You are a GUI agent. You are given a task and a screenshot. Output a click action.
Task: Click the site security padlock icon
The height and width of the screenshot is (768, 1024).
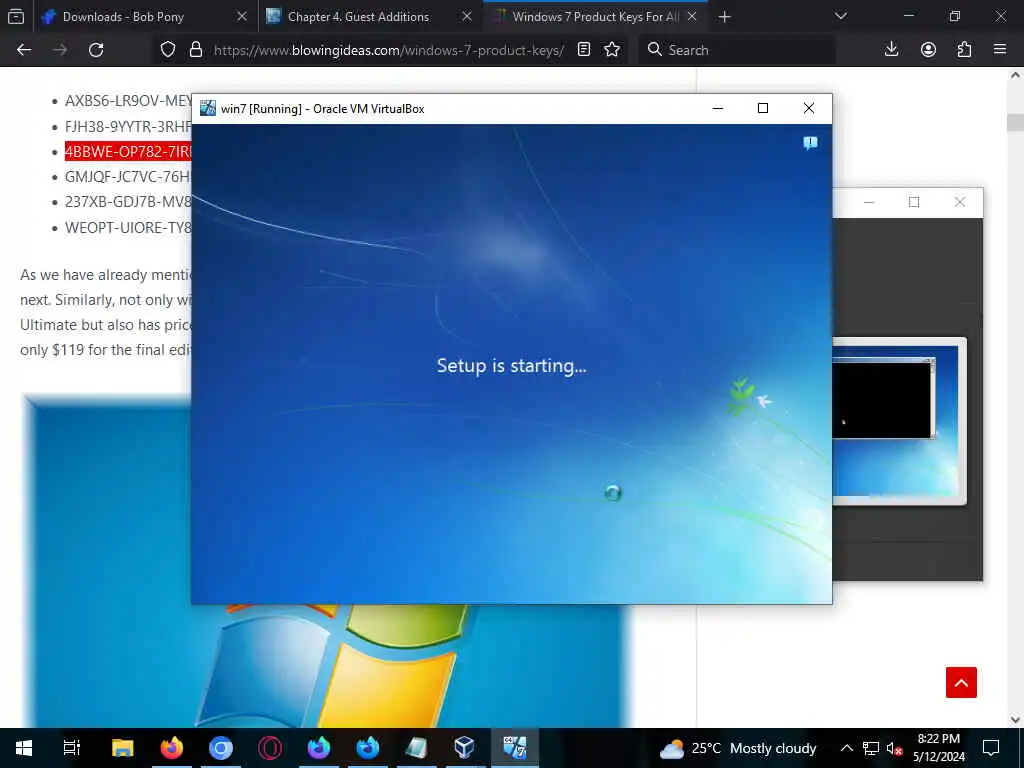(x=195, y=50)
